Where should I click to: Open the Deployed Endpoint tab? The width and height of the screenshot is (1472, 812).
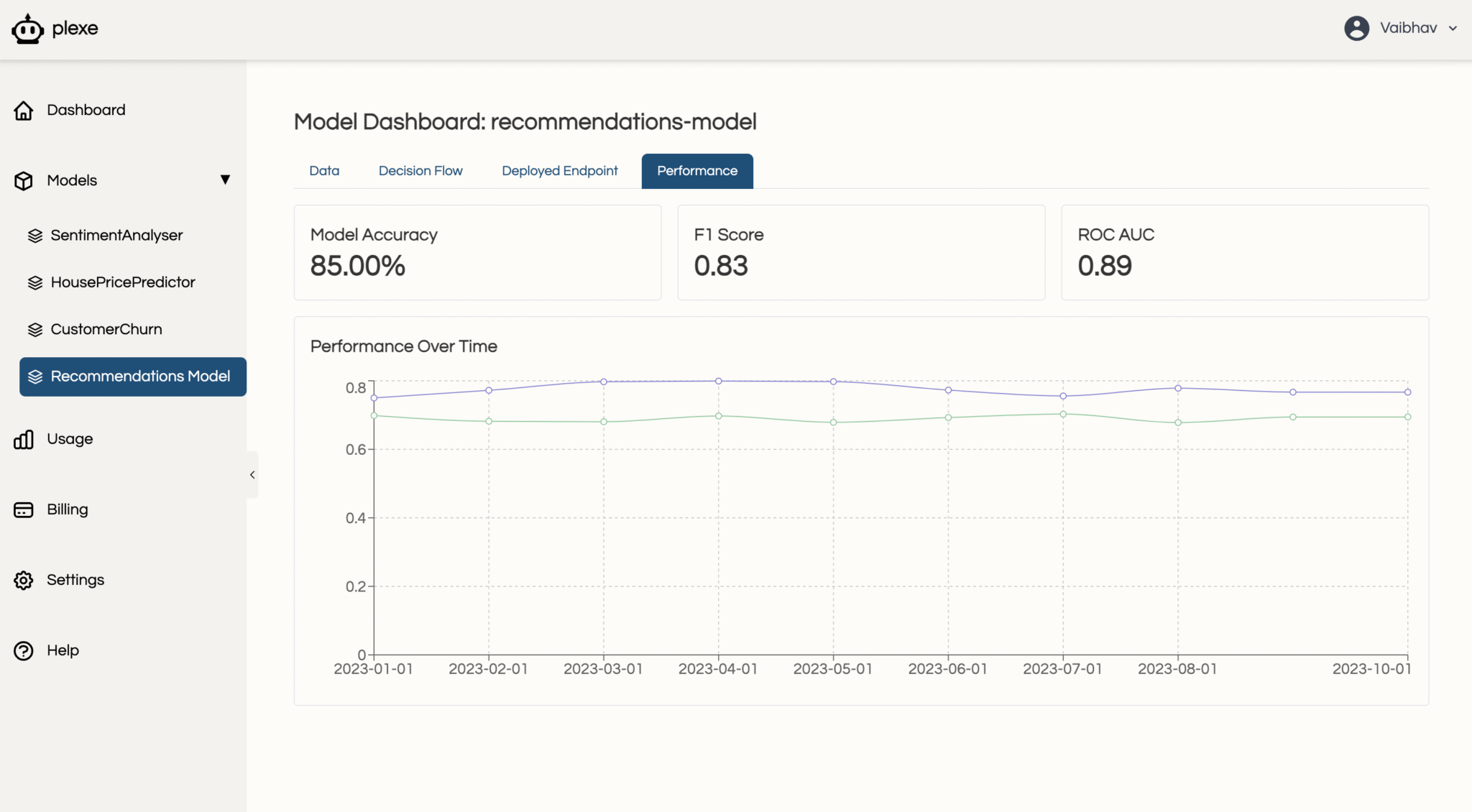(x=559, y=171)
